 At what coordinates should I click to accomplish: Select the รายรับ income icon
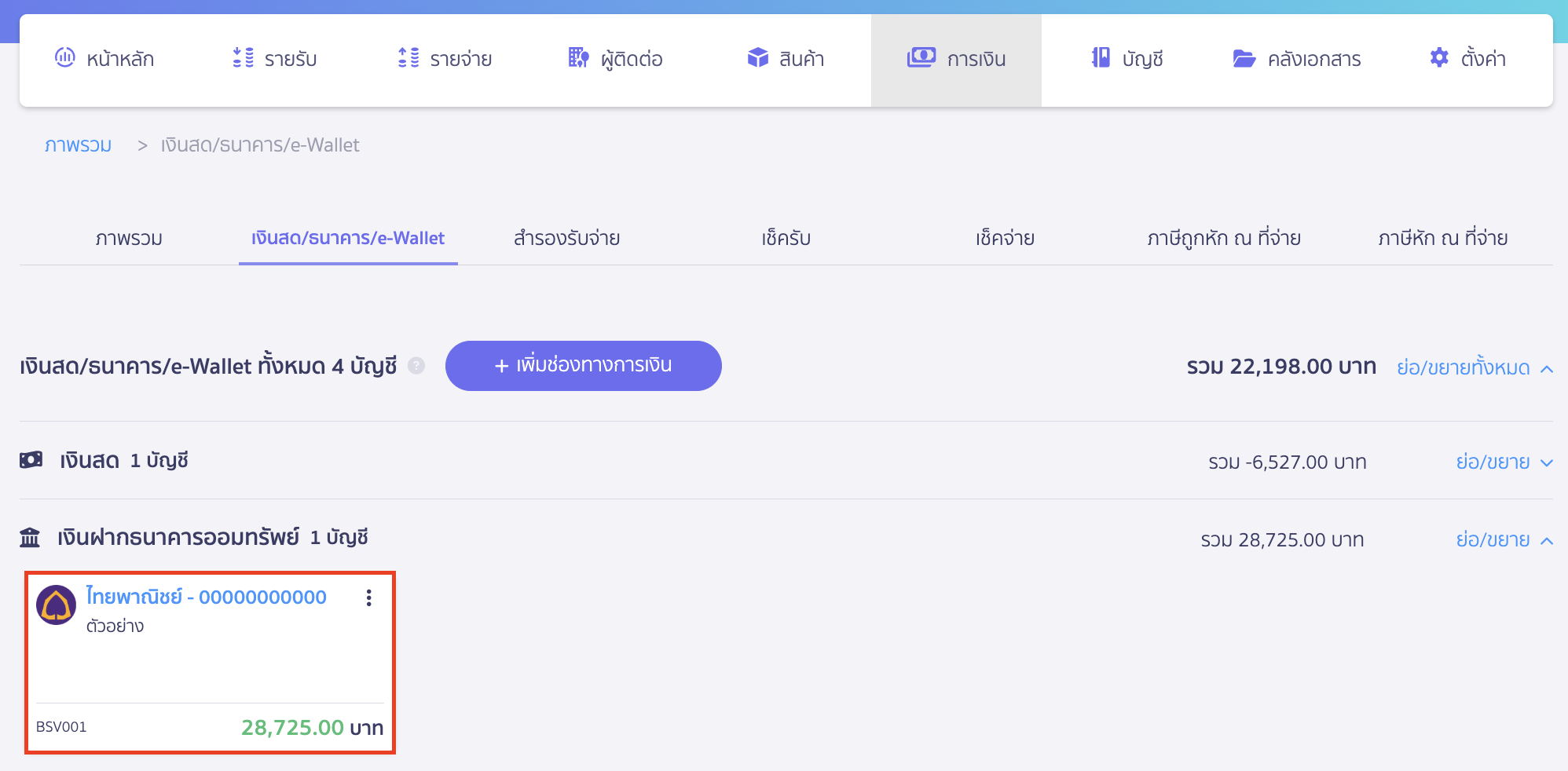coord(242,58)
